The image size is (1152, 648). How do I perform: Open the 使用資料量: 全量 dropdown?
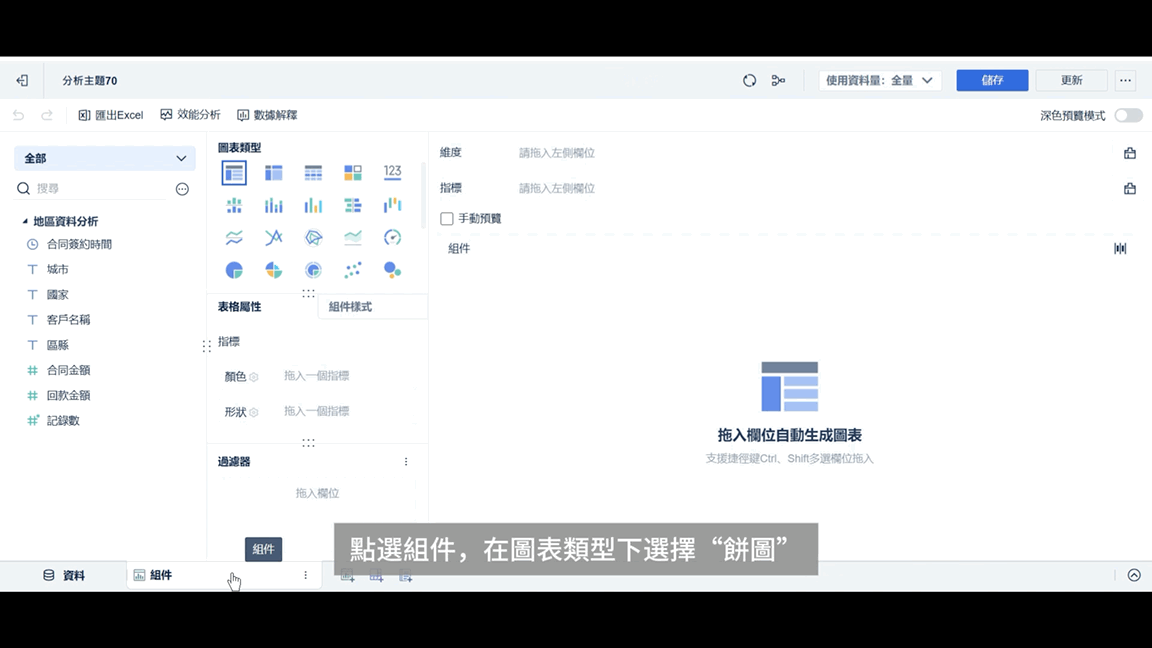click(x=880, y=81)
